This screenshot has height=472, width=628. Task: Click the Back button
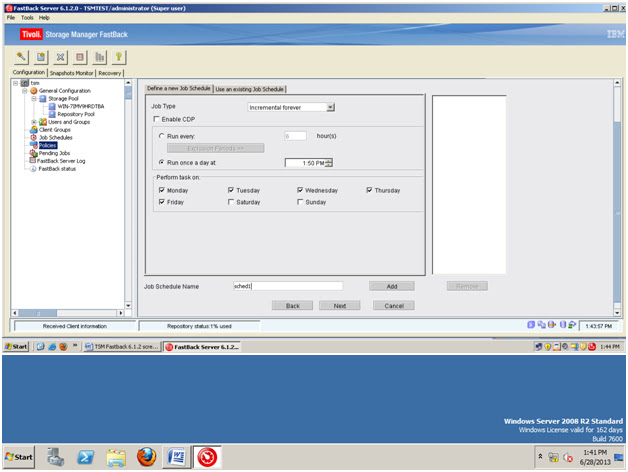292,305
